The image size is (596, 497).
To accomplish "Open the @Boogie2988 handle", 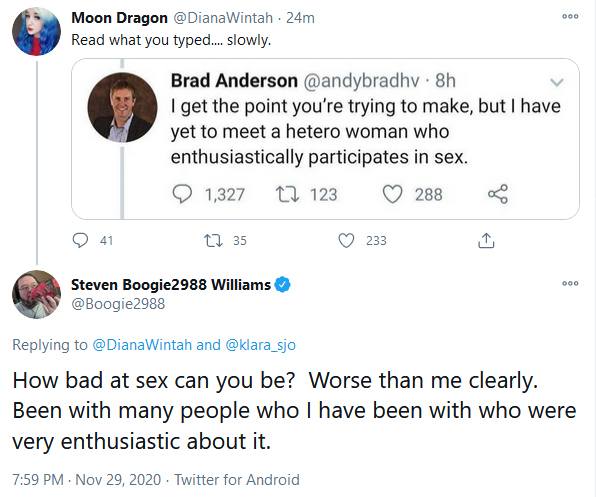I will pos(118,304).
